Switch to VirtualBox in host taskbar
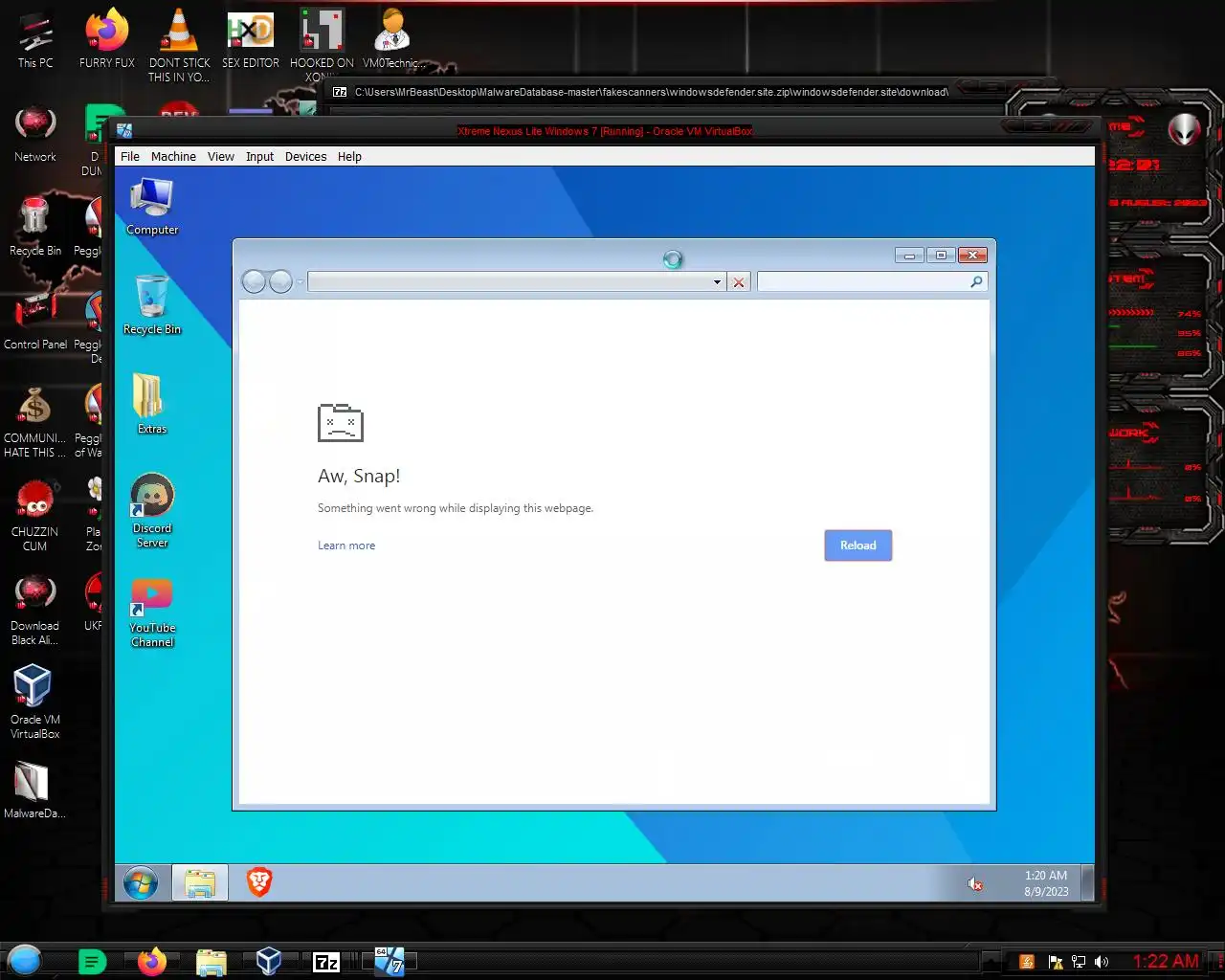The width and height of the screenshot is (1225, 980). tap(269, 962)
